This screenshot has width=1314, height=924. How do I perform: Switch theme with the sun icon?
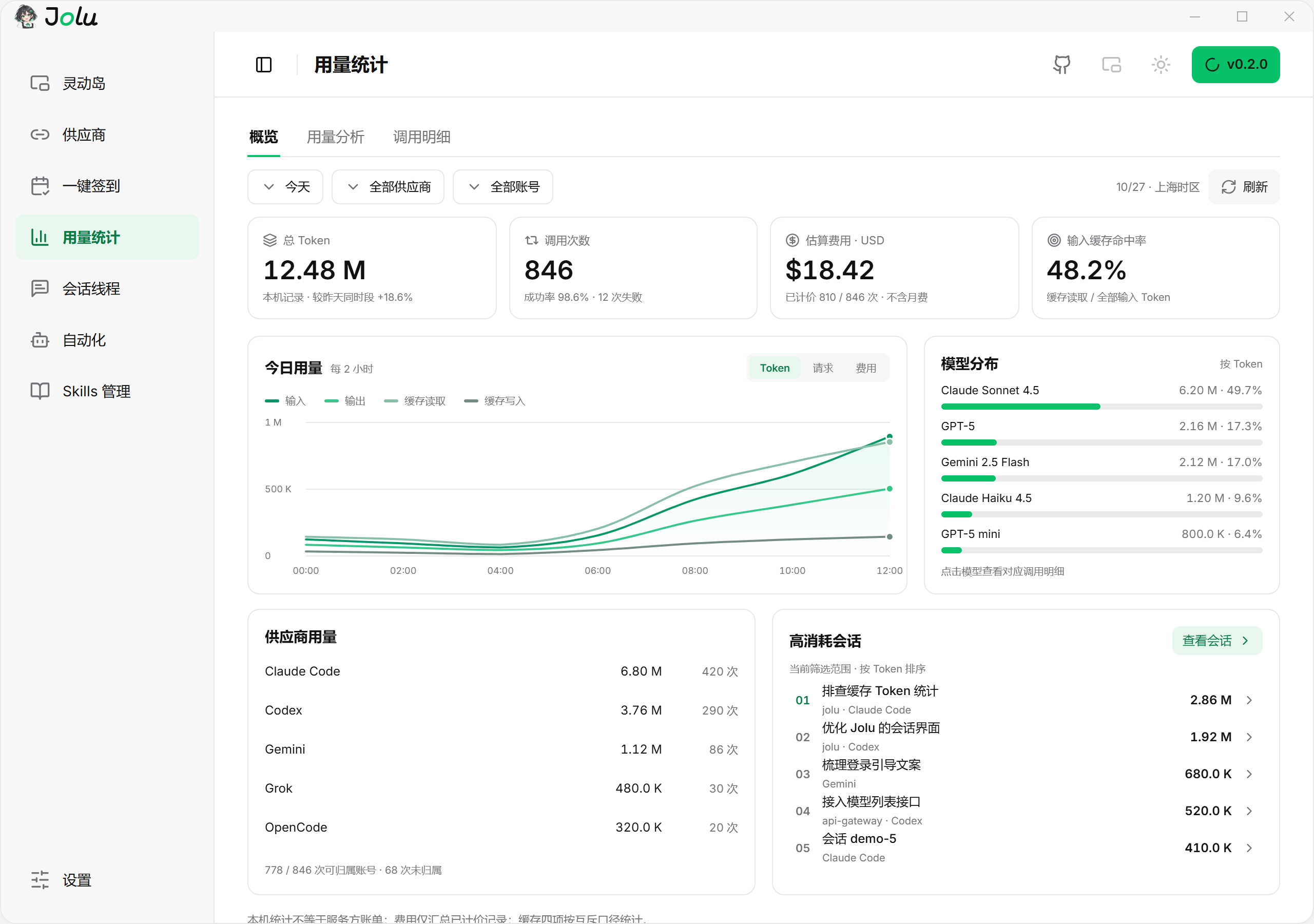(1161, 65)
